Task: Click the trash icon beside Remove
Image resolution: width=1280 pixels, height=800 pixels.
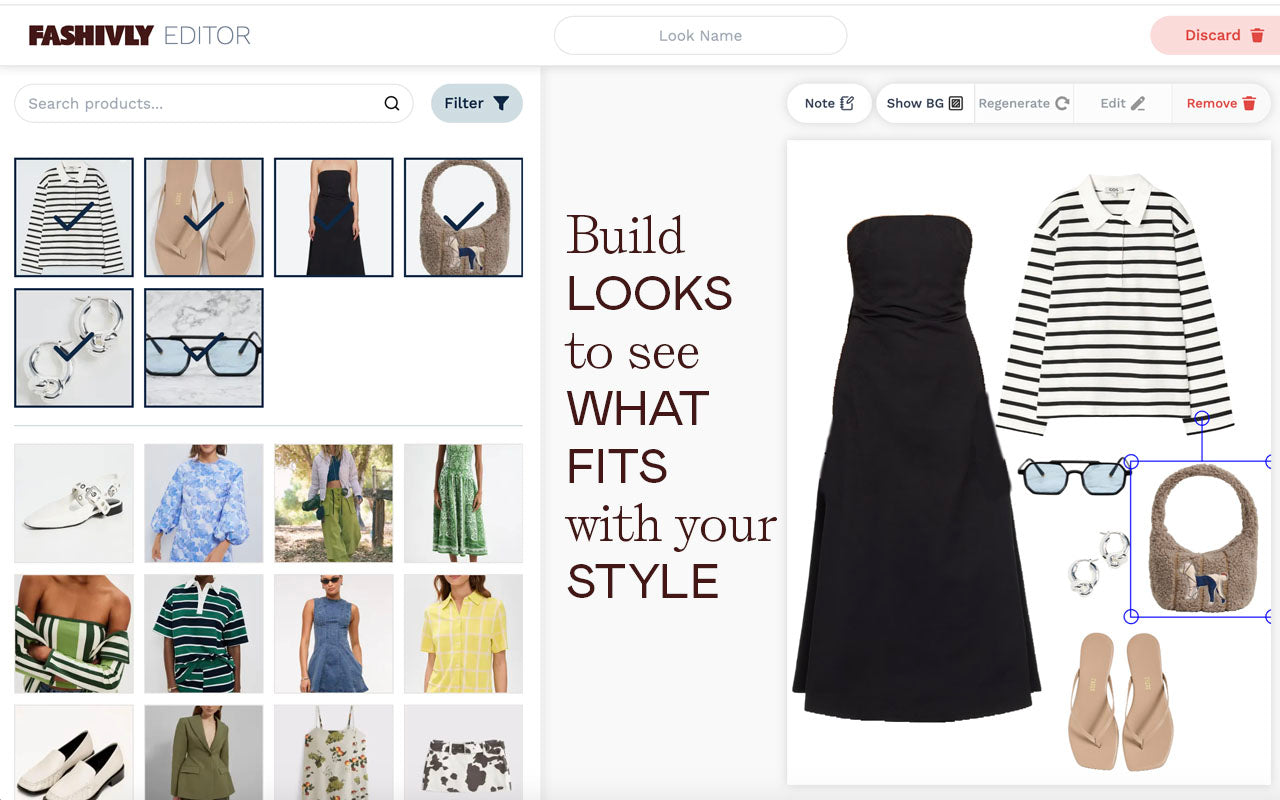Action: [x=1251, y=103]
